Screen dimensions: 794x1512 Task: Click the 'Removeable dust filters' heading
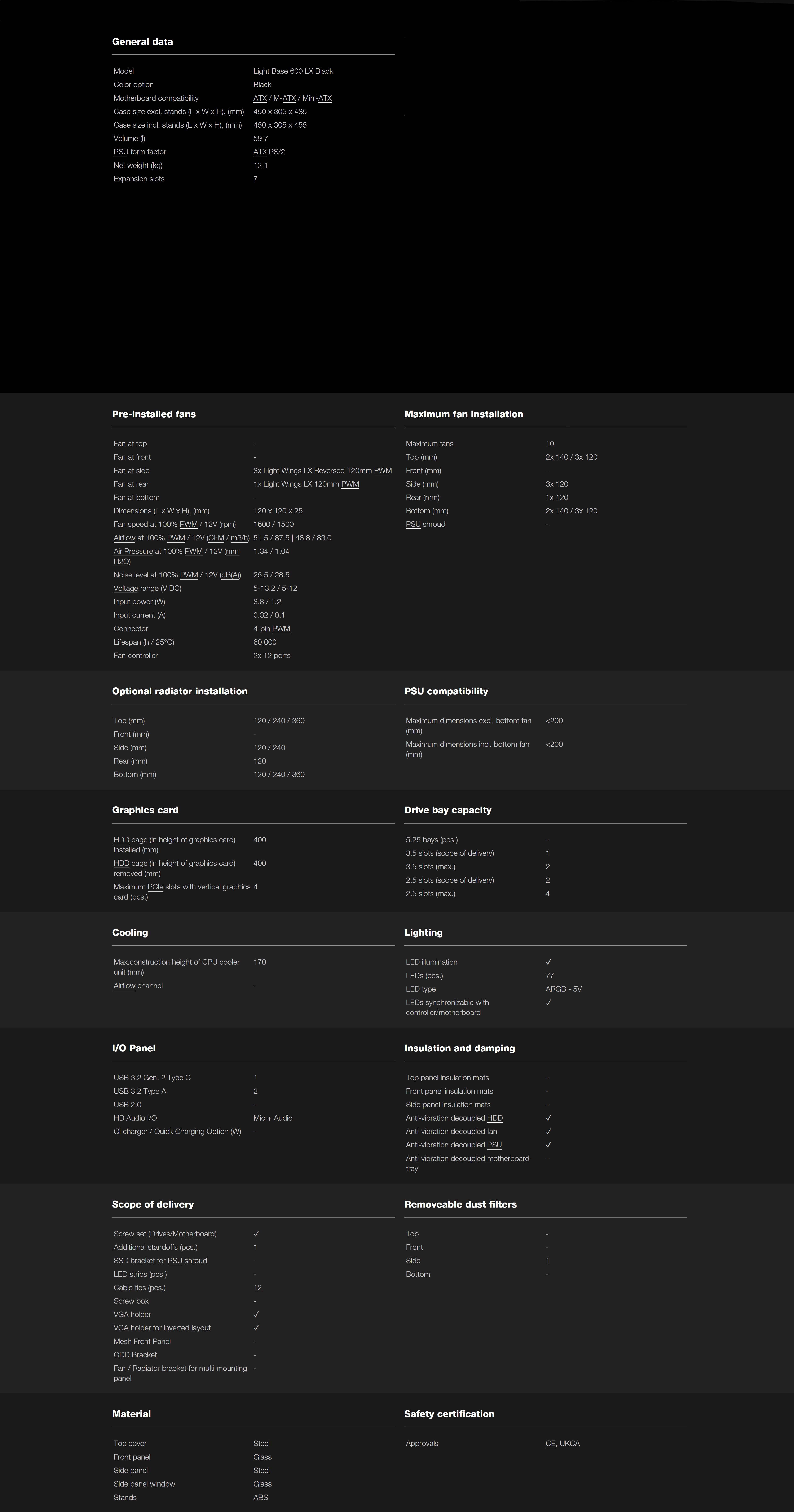pyautogui.click(x=460, y=1204)
